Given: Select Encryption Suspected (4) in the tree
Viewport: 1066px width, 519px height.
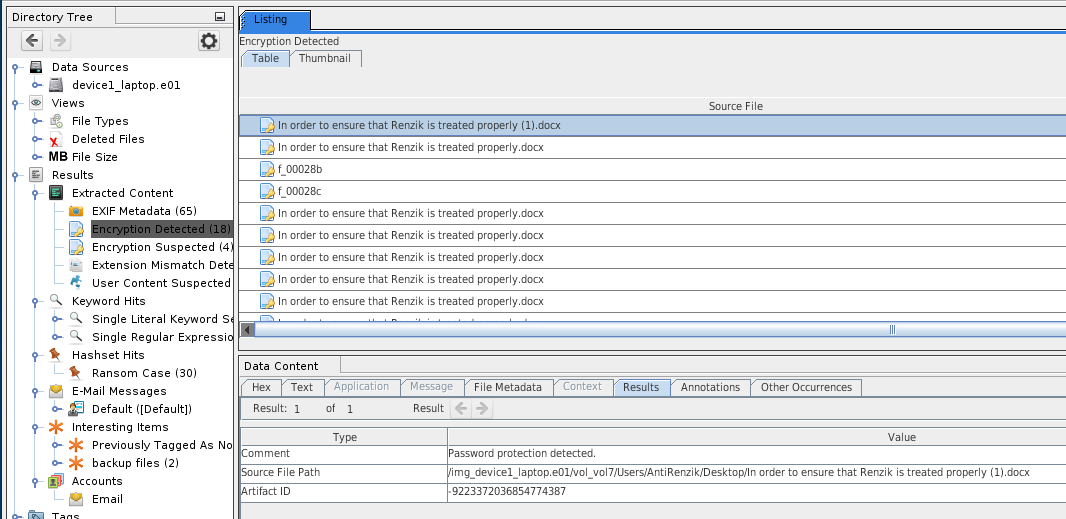Looking at the screenshot, I should (x=162, y=247).
